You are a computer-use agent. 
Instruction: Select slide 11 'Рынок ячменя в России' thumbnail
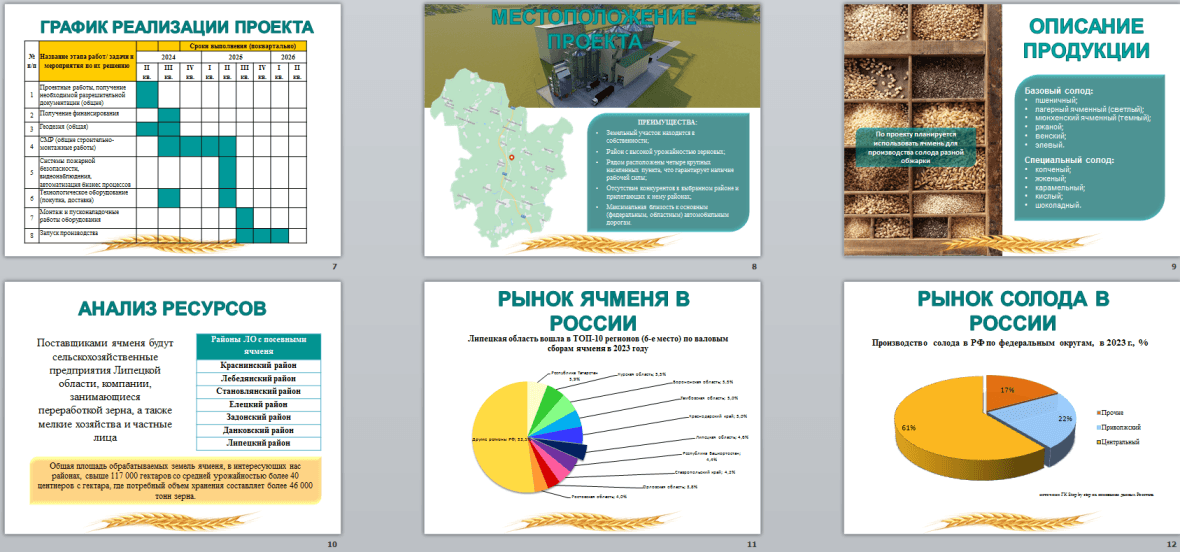coord(592,408)
